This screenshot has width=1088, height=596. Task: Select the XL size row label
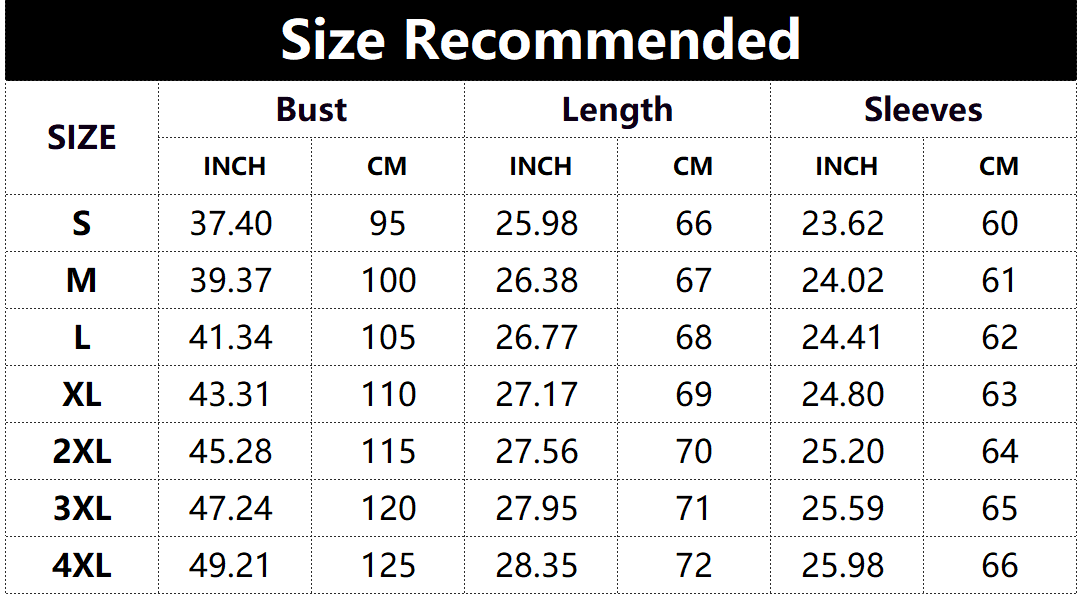pyautogui.click(x=82, y=395)
